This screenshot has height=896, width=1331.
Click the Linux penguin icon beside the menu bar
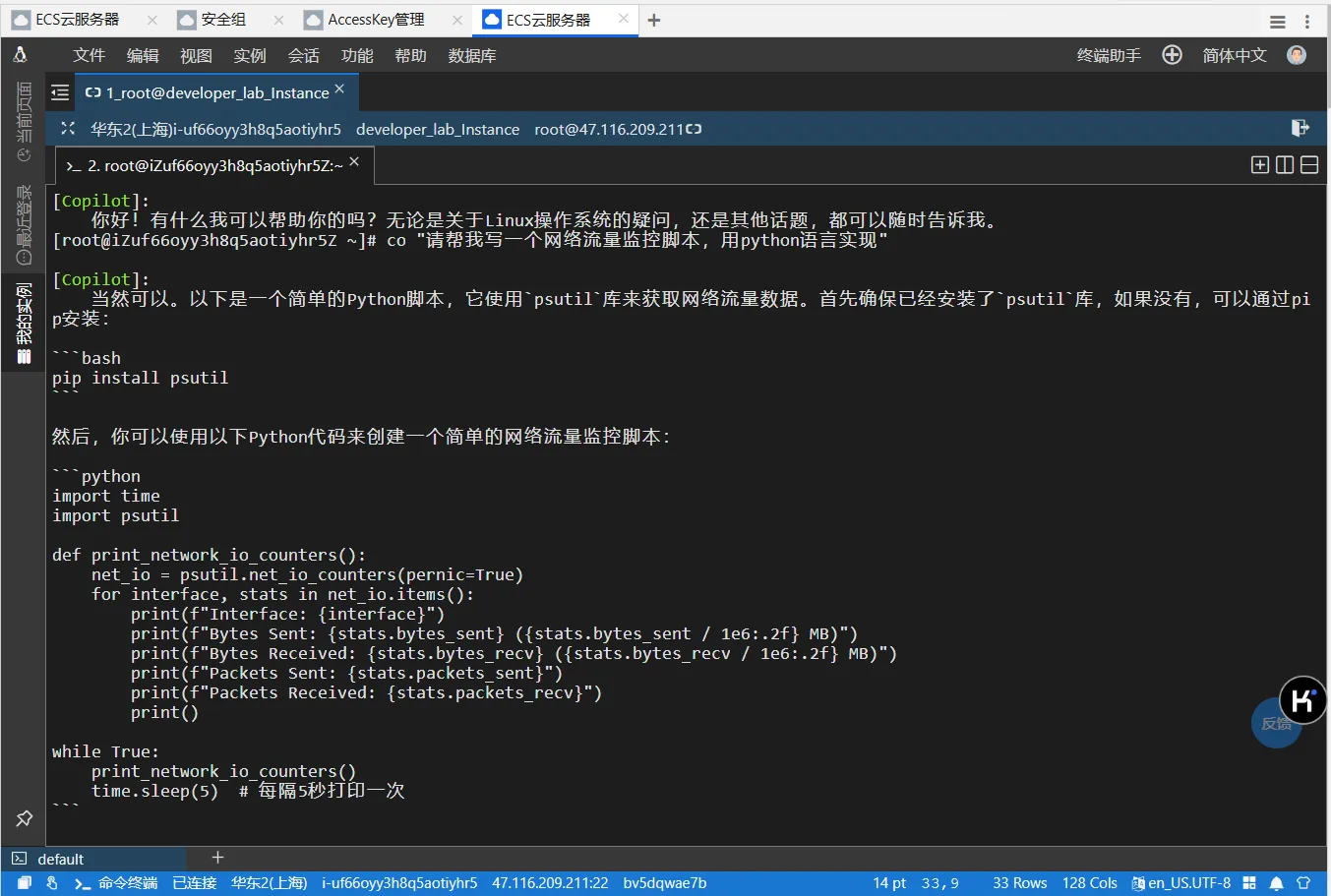pyautogui.click(x=20, y=56)
